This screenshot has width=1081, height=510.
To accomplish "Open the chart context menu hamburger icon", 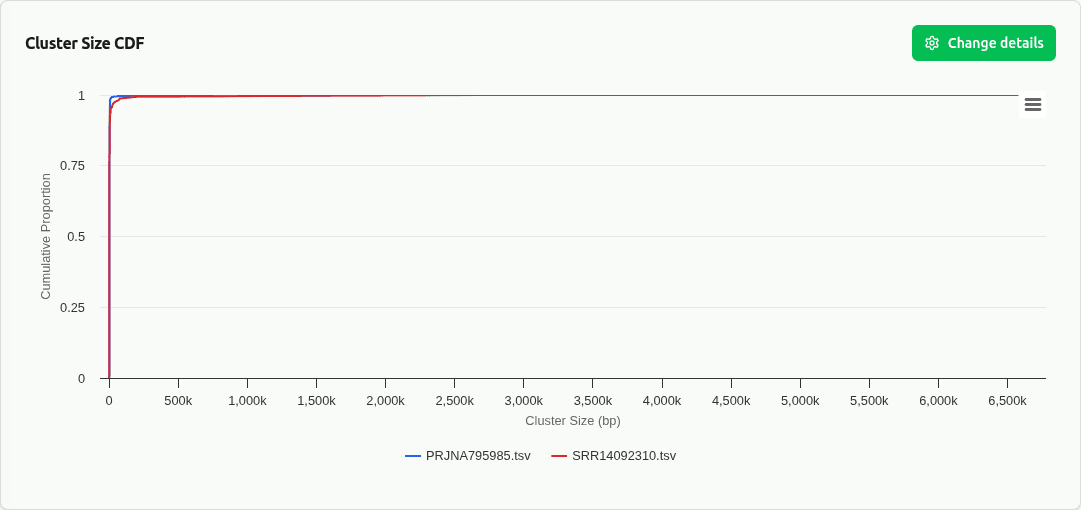I will [x=1033, y=105].
